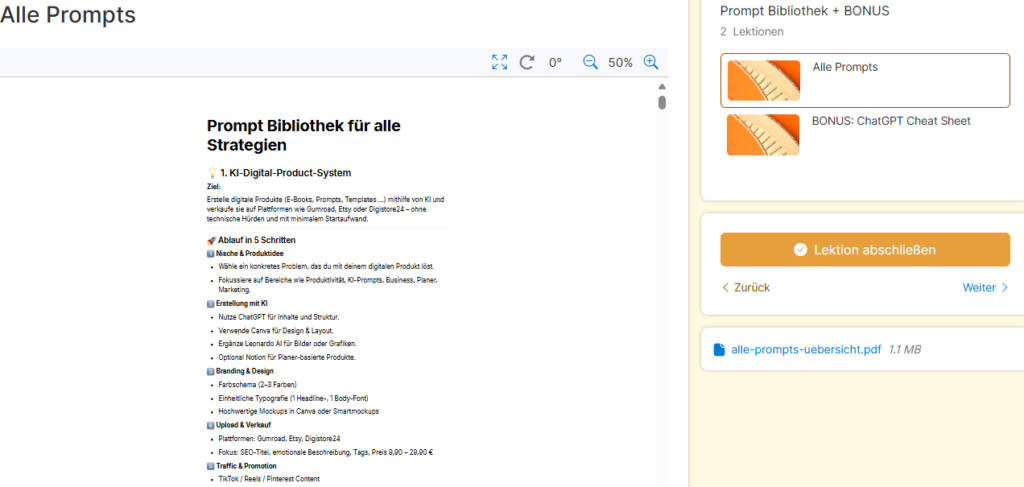Download alle-prompts-uebersicht.pdf file
The image size is (1024, 487).
[x=806, y=350]
